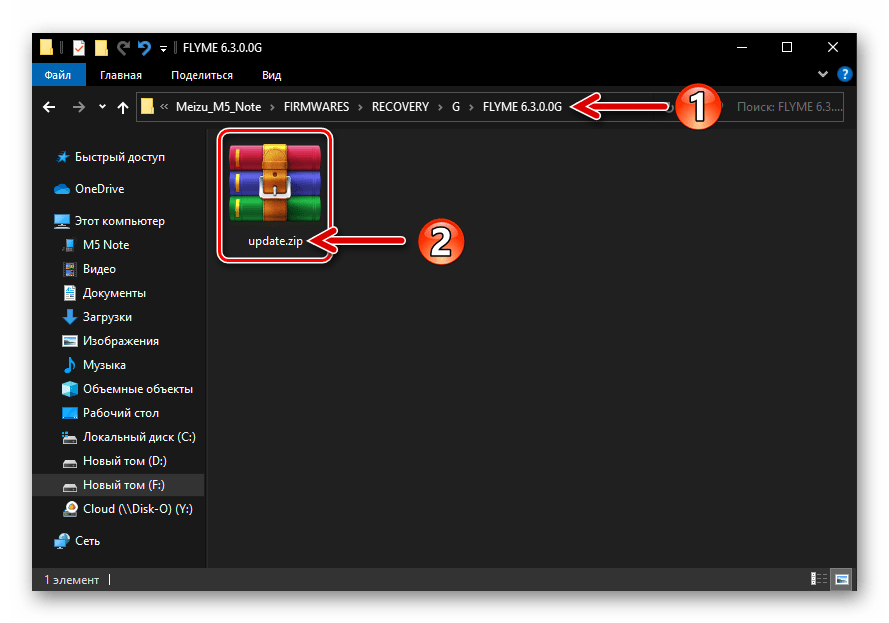Click the New Folder icon in title bar
This screenshot has width=889, height=623.
click(101, 48)
